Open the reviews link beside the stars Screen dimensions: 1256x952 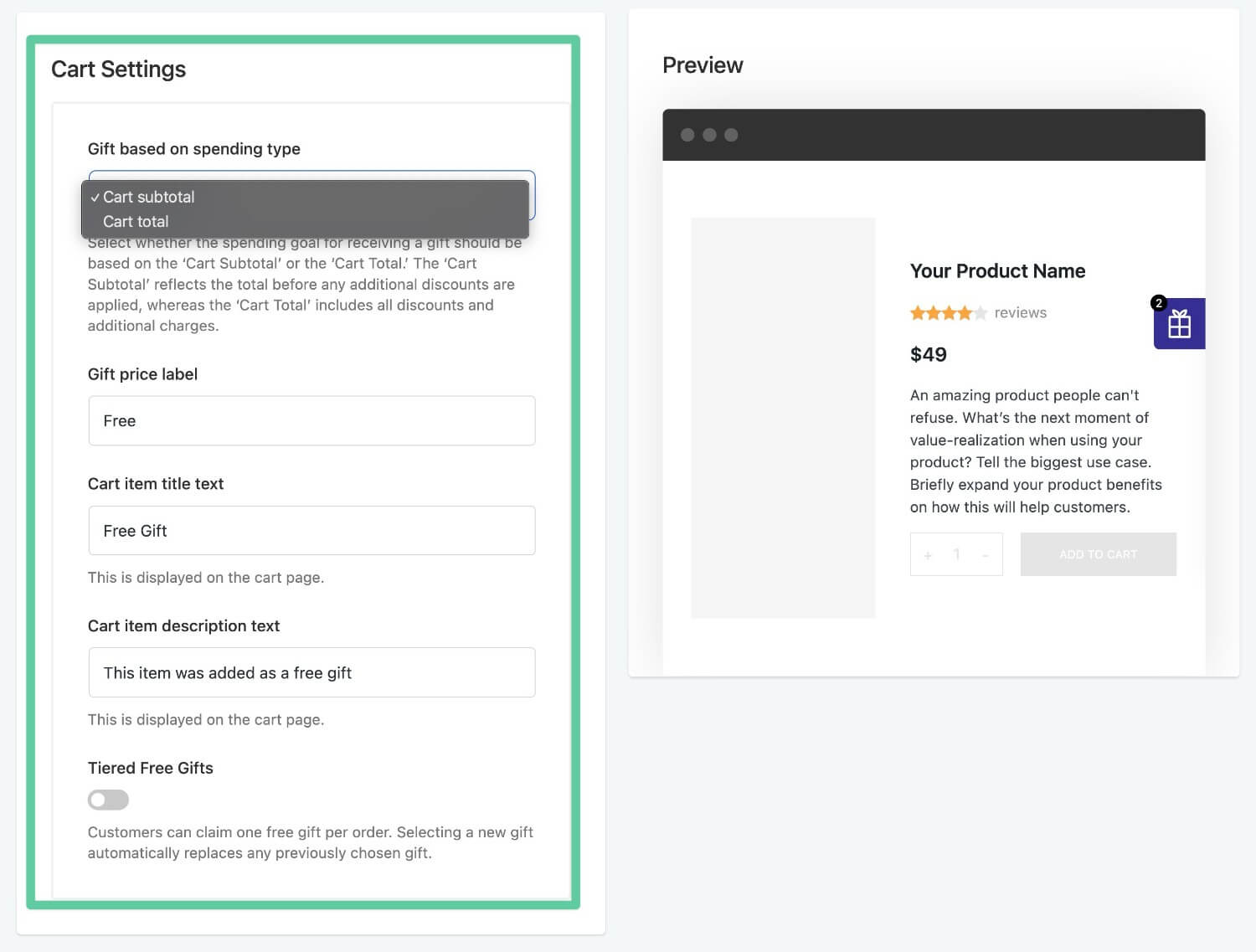(1020, 313)
